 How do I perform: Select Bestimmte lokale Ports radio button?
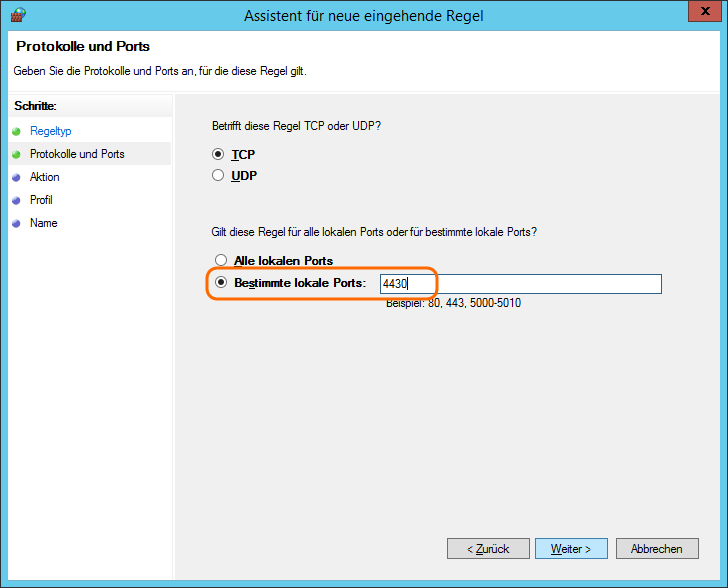coord(221,283)
